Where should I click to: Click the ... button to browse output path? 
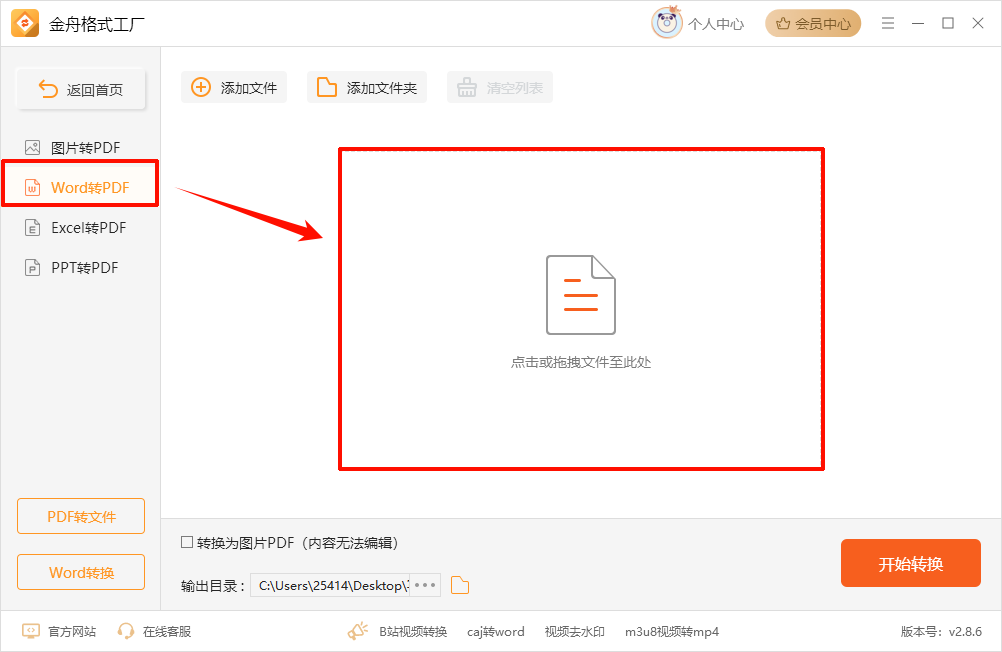(x=427, y=585)
